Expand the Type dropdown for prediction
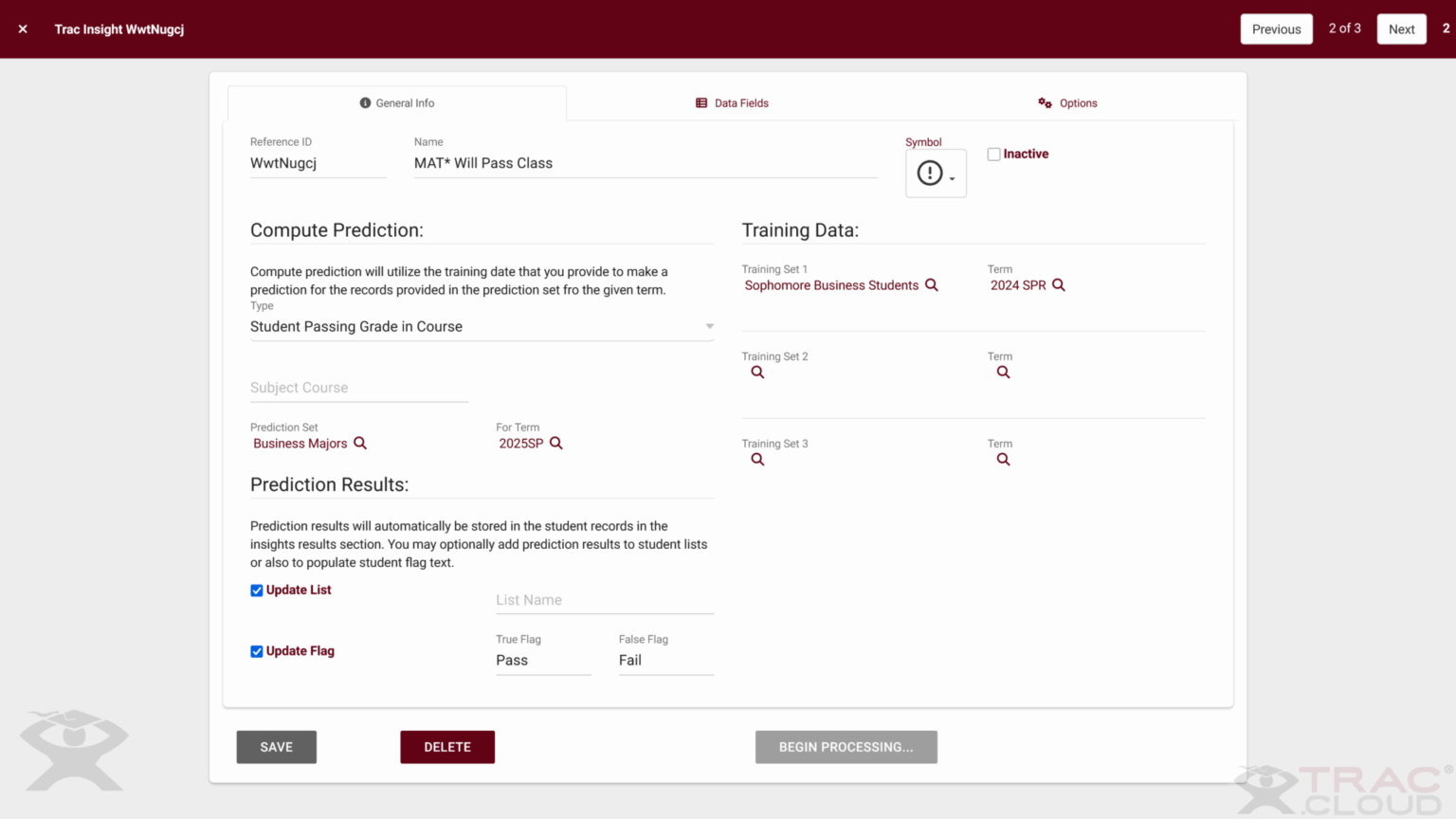1456x819 pixels. click(x=709, y=326)
